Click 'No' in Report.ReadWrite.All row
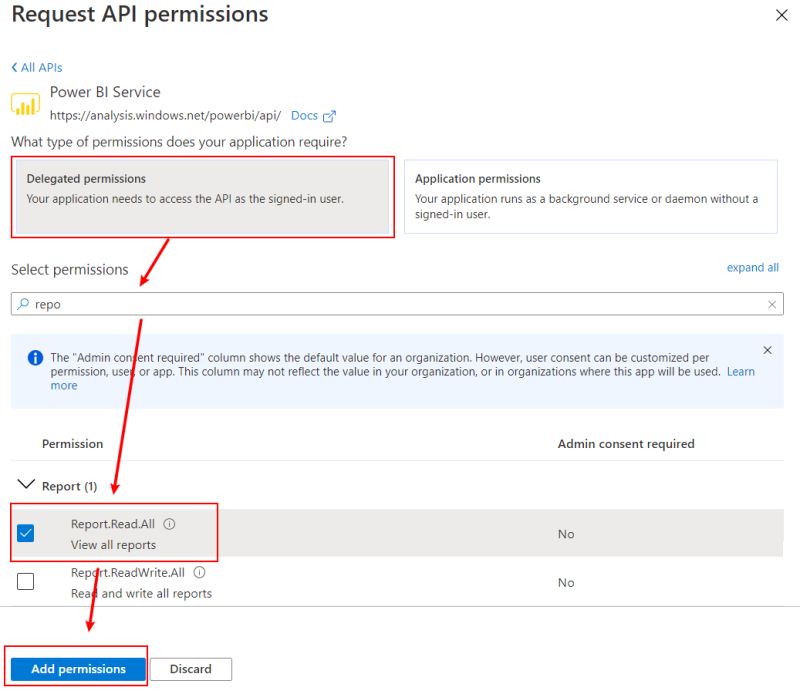The image size is (800, 694). coord(566,583)
